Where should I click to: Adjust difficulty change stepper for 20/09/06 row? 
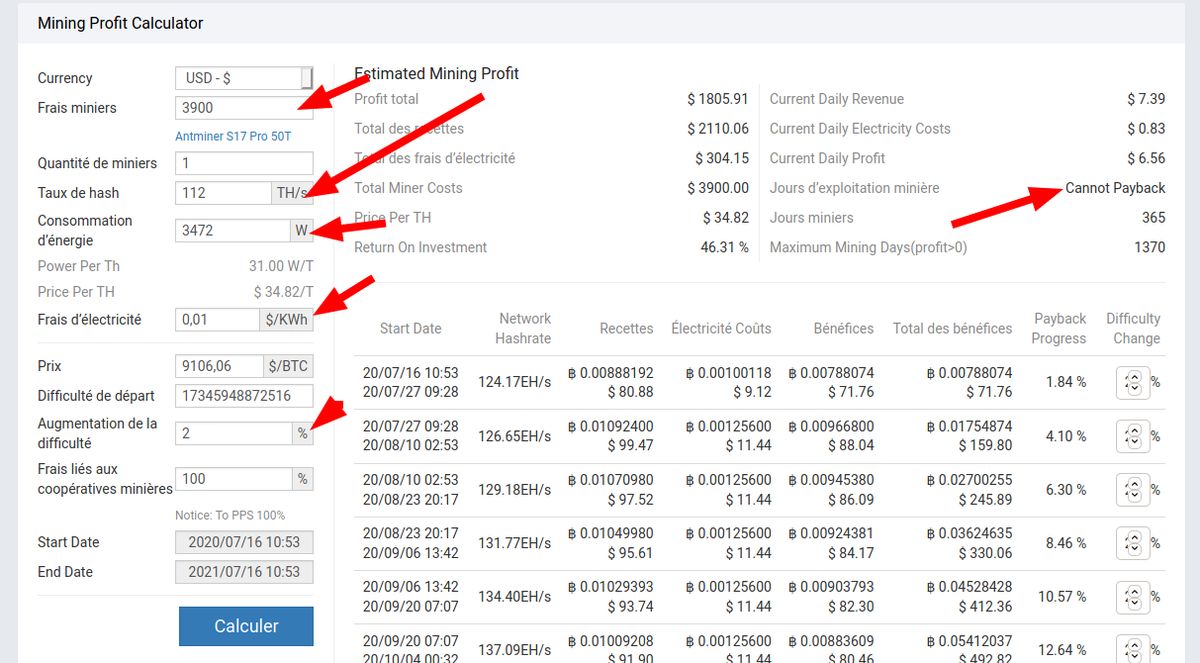pos(1132,597)
